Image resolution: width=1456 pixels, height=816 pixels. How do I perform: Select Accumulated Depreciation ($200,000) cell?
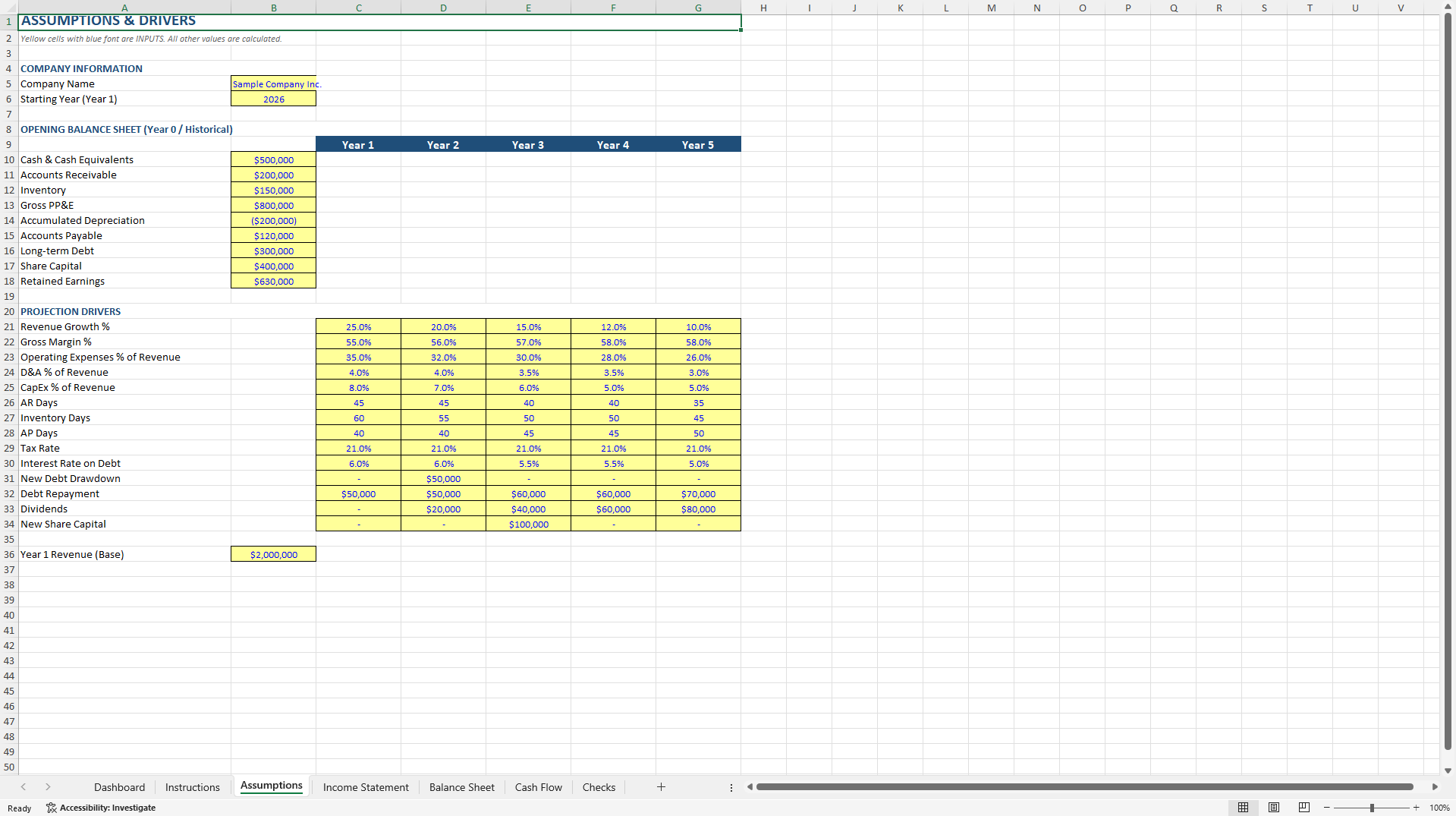[274, 220]
